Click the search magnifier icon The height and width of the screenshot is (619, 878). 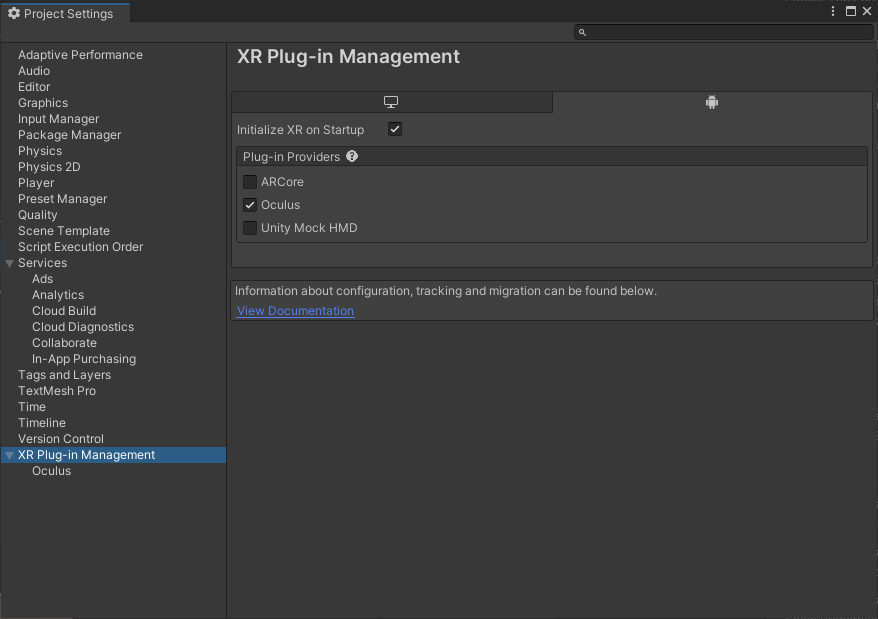click(582, 32)
